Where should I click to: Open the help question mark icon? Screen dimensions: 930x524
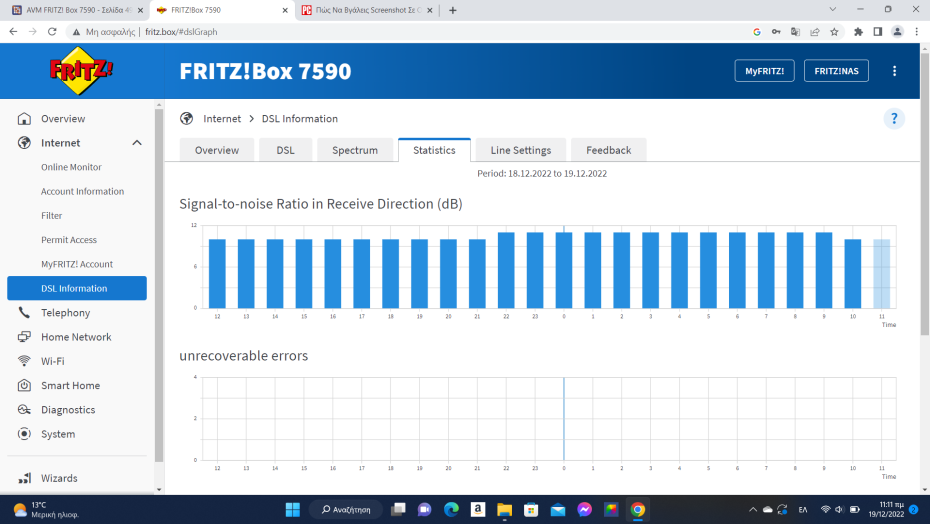point(894,119)
